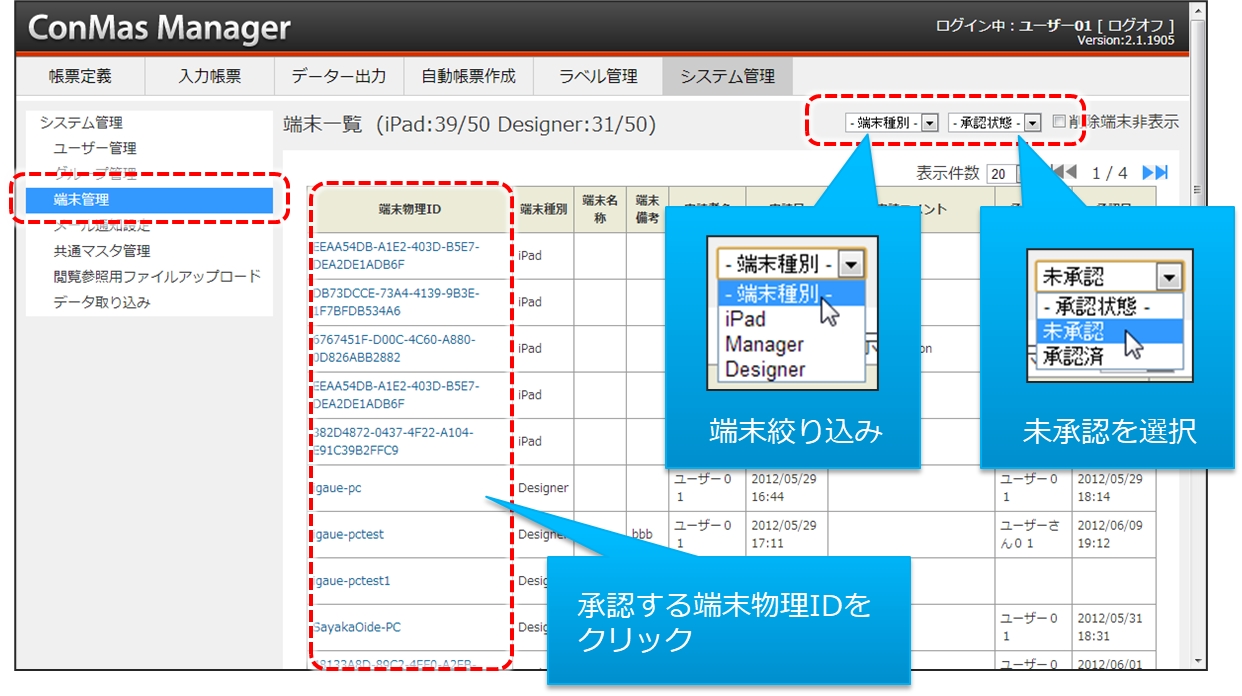
Task: Click the date cell 2012/05/29 16:44
Action: 787,488
